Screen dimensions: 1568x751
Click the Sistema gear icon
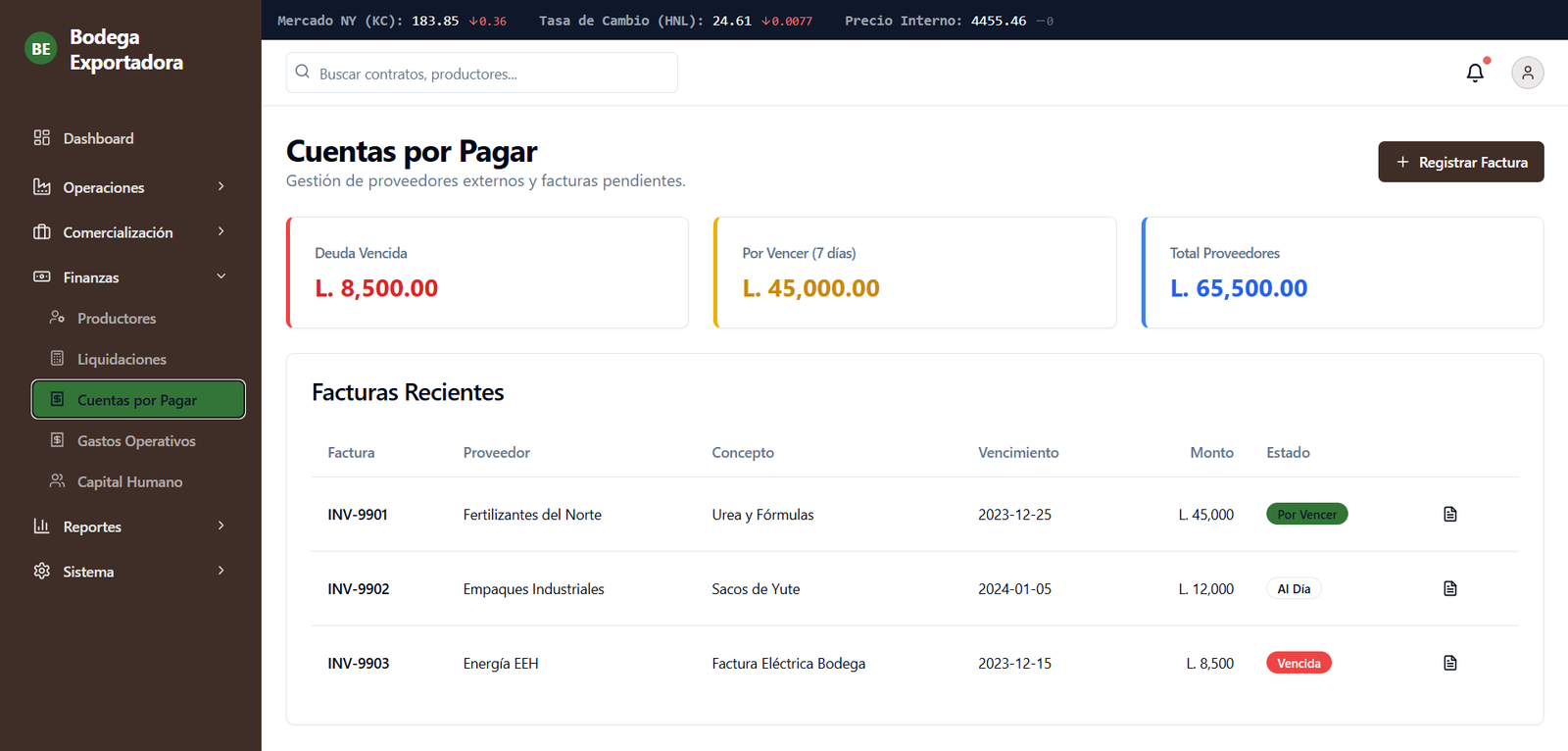tap(41, 571)
